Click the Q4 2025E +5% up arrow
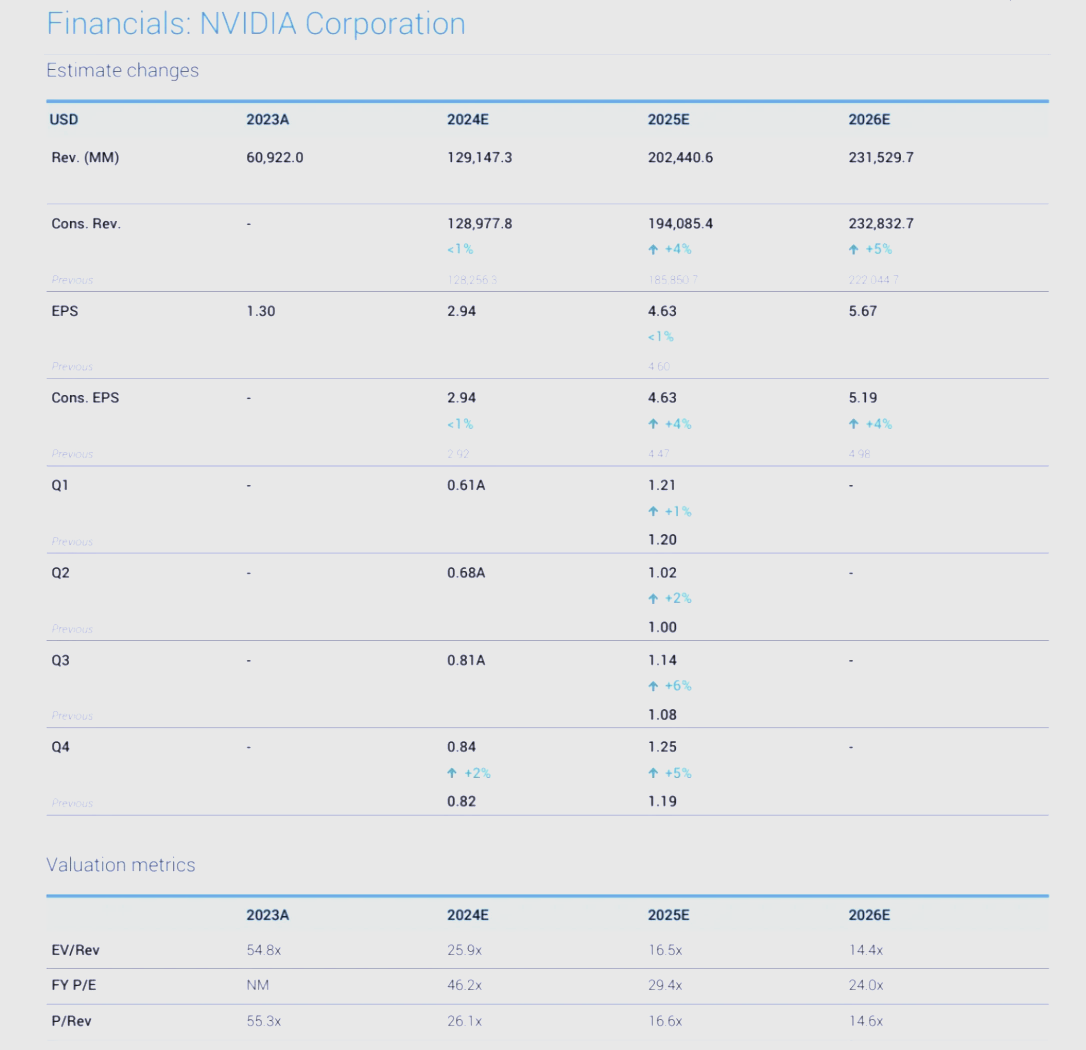Screen dimensions: 1086x1050 [x=653, y=773]
